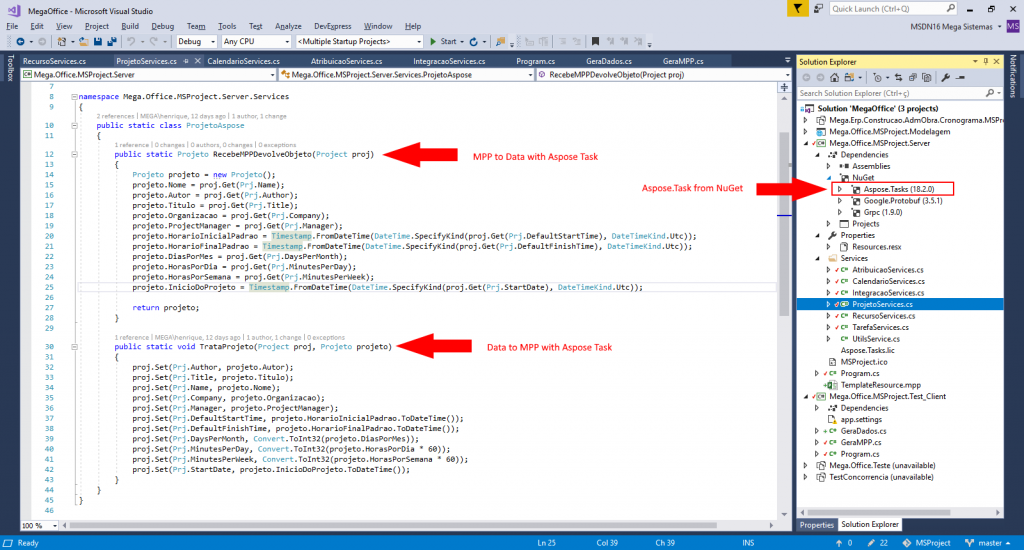The width and height of the screenshot is (1024, 550).
Task: Select TarefaServices.cs in Solution Explorer
Action: (881, 328)
